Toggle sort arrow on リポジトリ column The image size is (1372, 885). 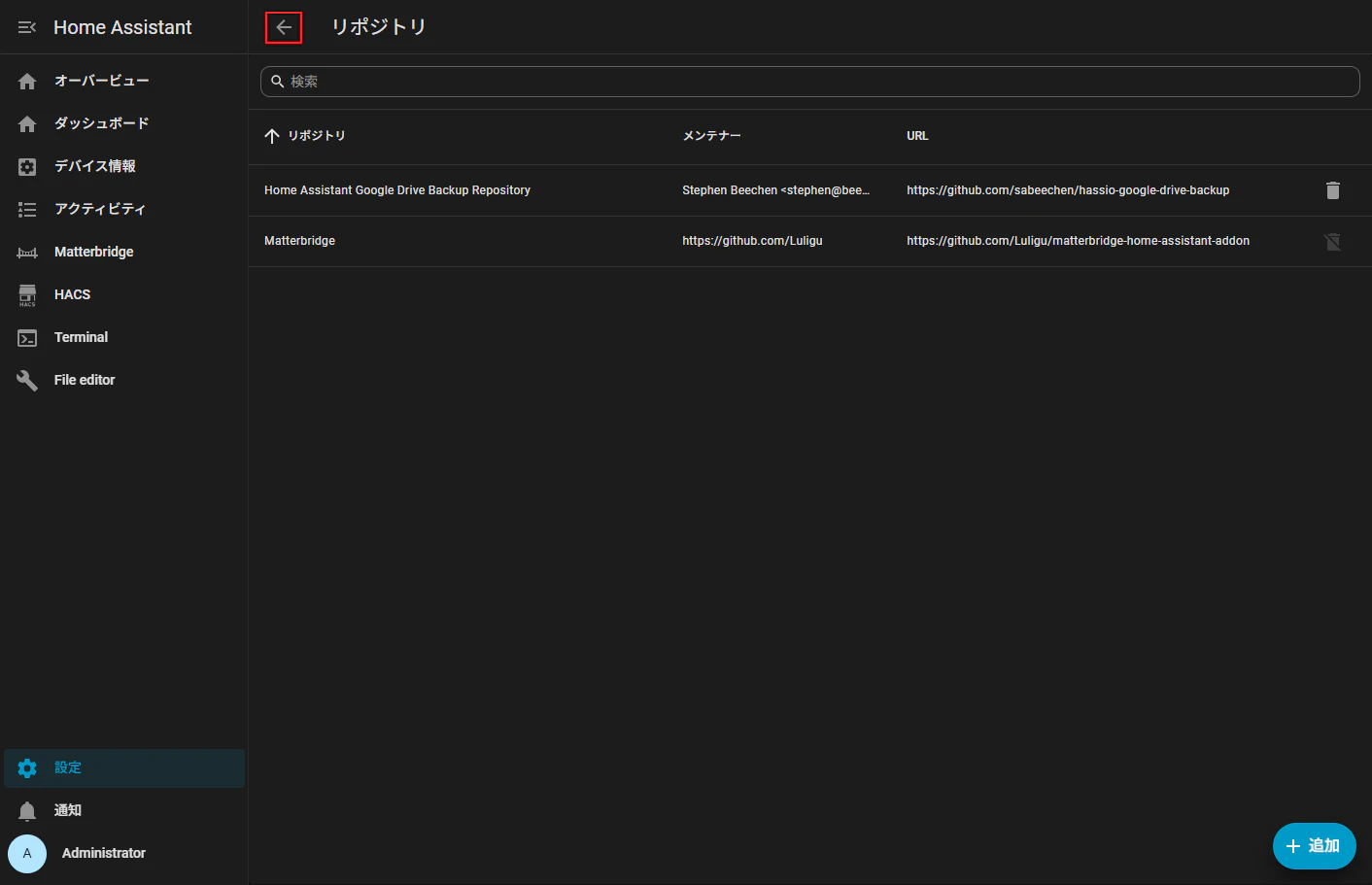(x=272, y=136)
